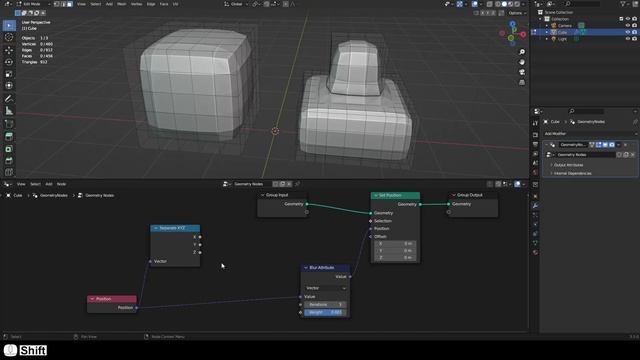Toggle X-ray display in viewport header
Viewport: 640px width, 360px height.
(x=489, y=4)
